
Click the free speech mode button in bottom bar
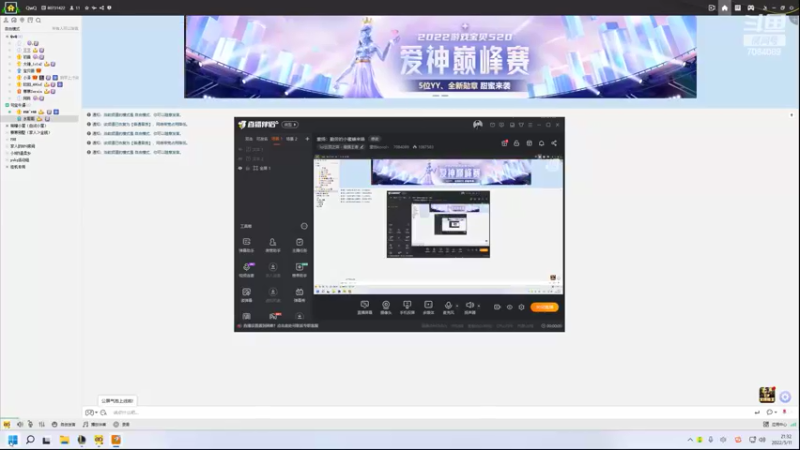point(63,424)
